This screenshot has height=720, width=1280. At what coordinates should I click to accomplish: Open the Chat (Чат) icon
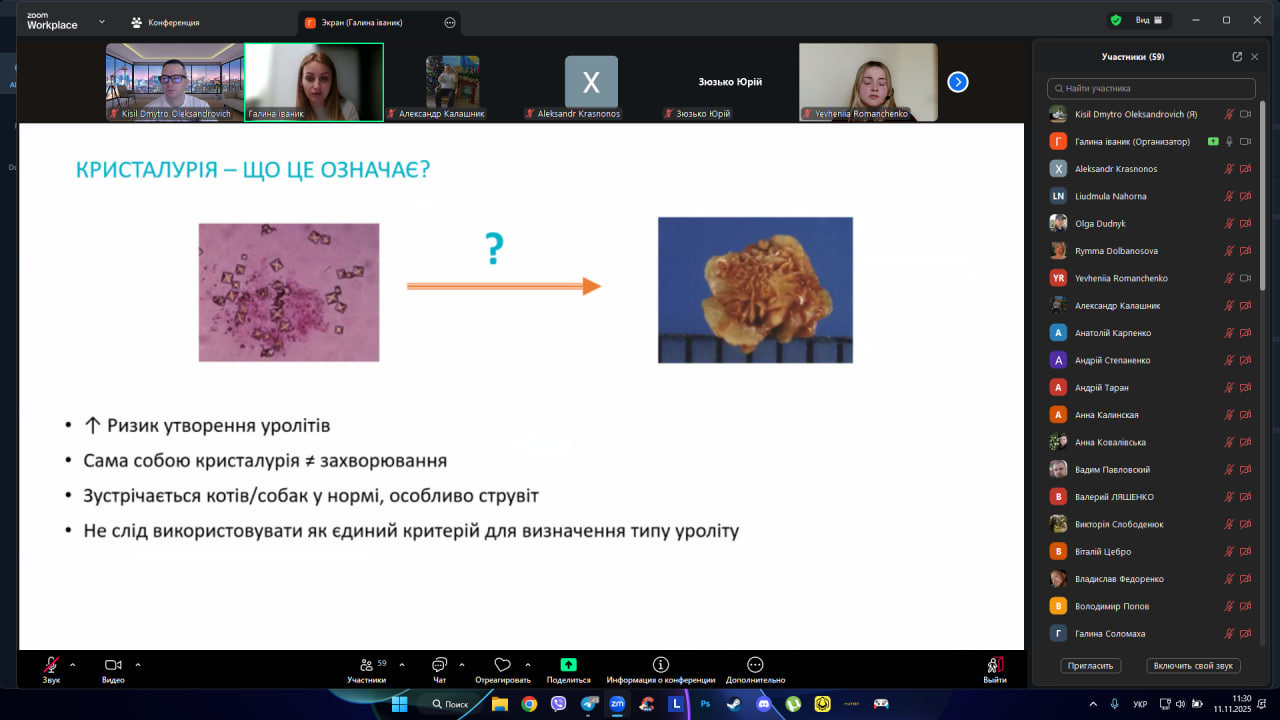pos(439,665)
